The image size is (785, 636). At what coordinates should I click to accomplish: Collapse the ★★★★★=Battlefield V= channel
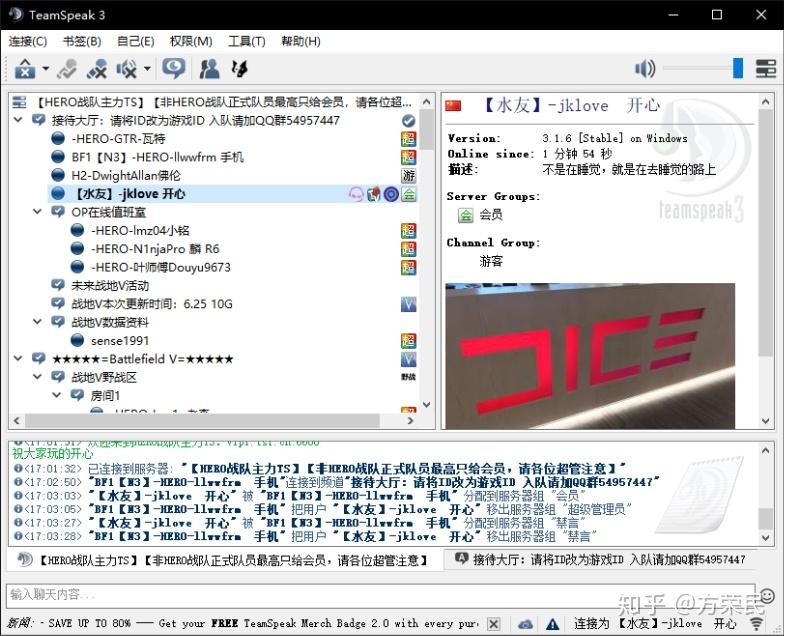(x=18, y=359)
